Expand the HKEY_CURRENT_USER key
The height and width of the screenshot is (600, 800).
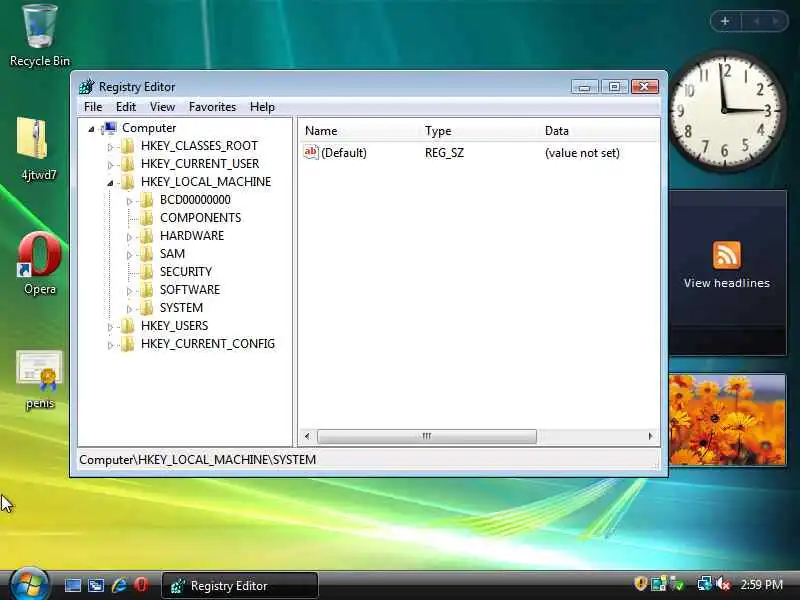[110, 165]
